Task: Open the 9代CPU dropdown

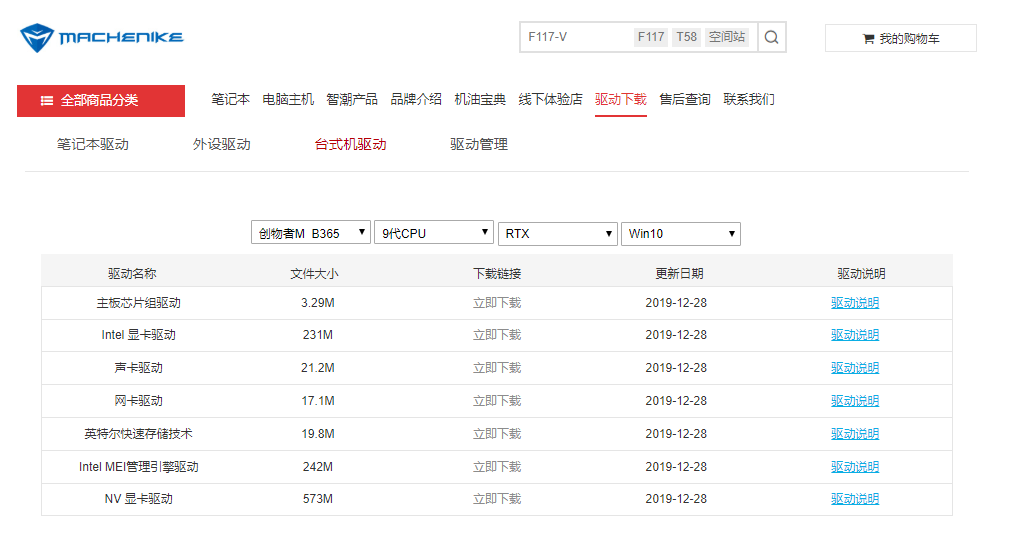Action: (x=434, y=233)
